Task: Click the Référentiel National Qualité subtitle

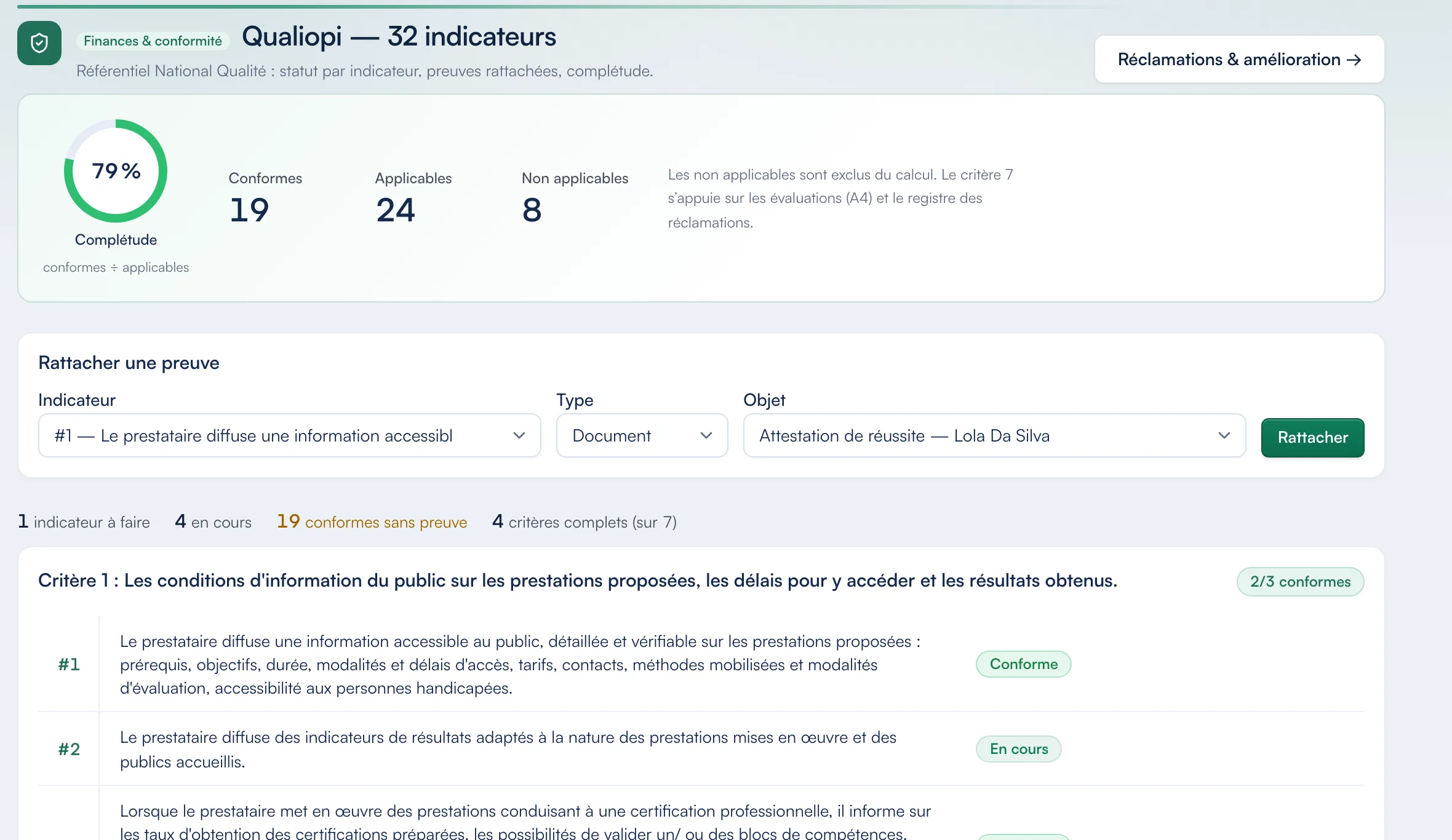Action: (x=364, y=71)
